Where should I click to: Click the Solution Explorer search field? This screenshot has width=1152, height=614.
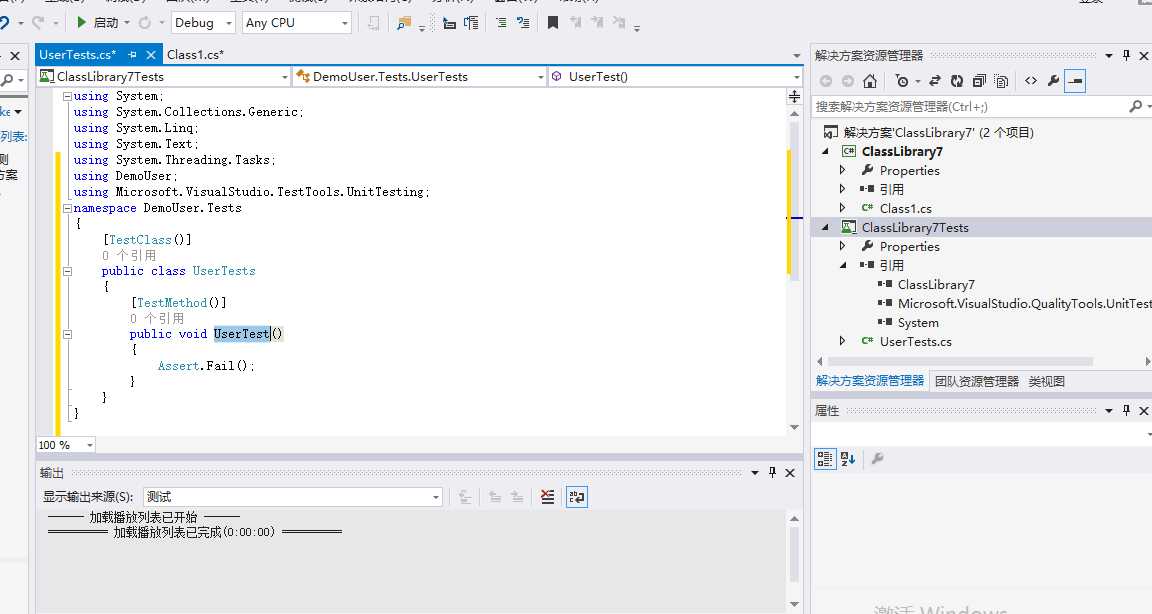point(968,106)
